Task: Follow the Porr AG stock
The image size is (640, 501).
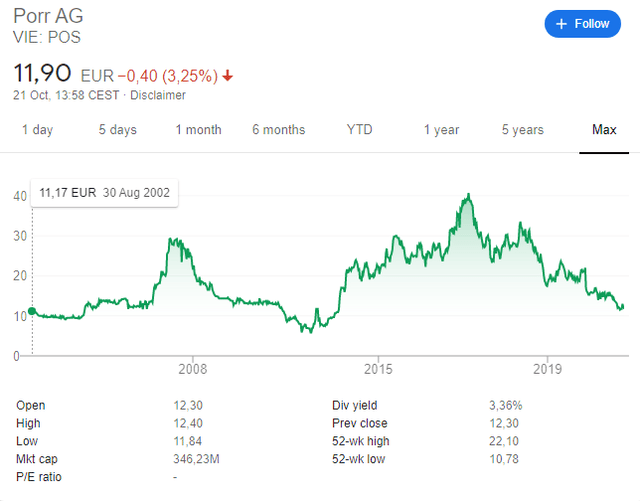Action: click(582, 24)
